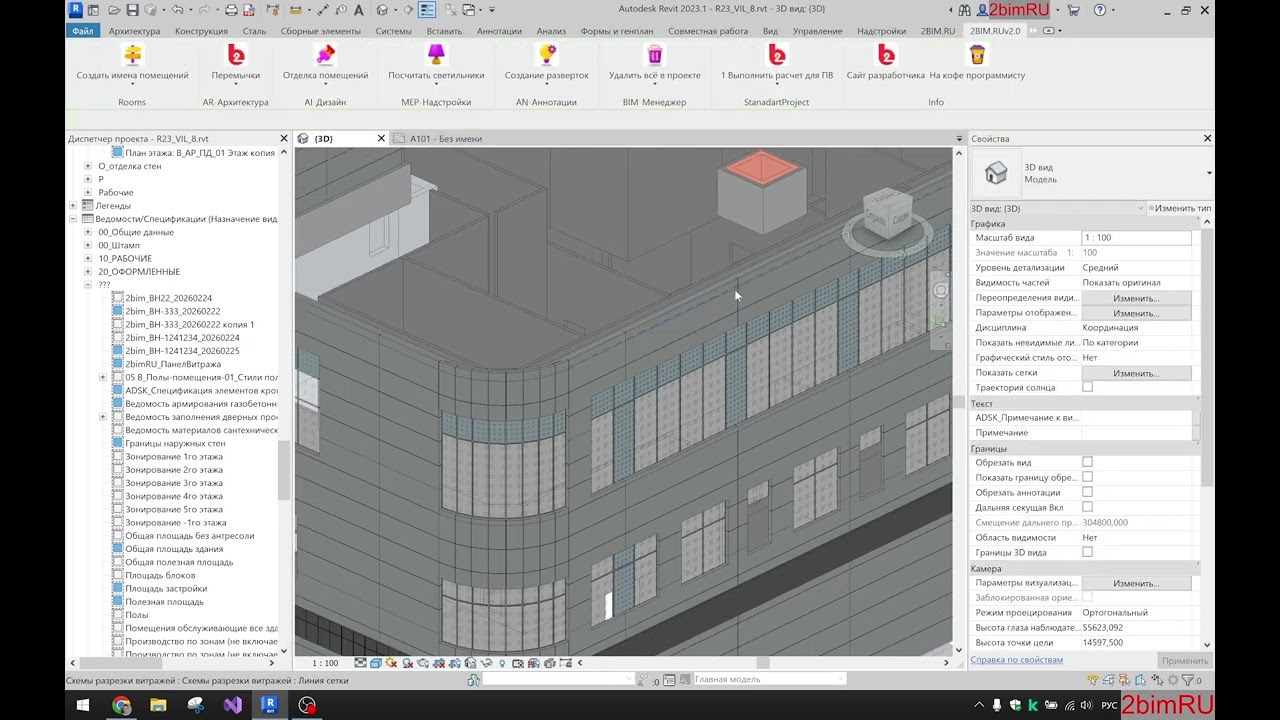
Task: Click Изменить for Параметры отображения
Action: point(1136,313)
